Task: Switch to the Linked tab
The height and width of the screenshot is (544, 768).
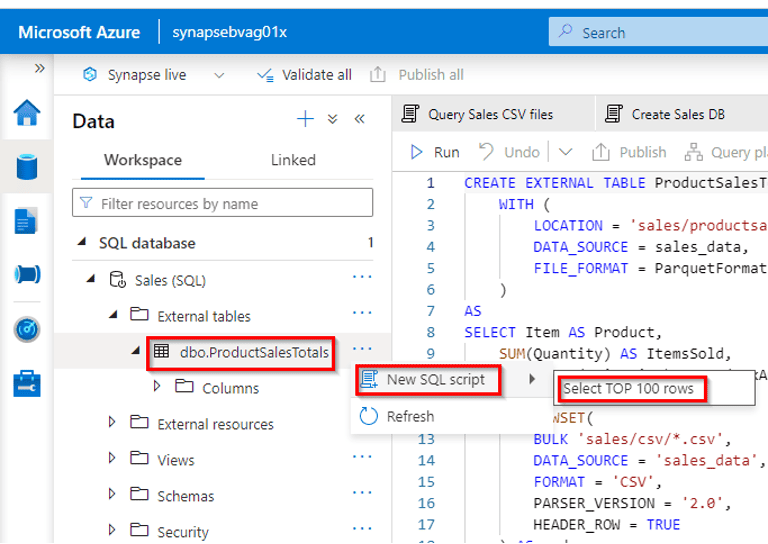Action: [293, 160]
